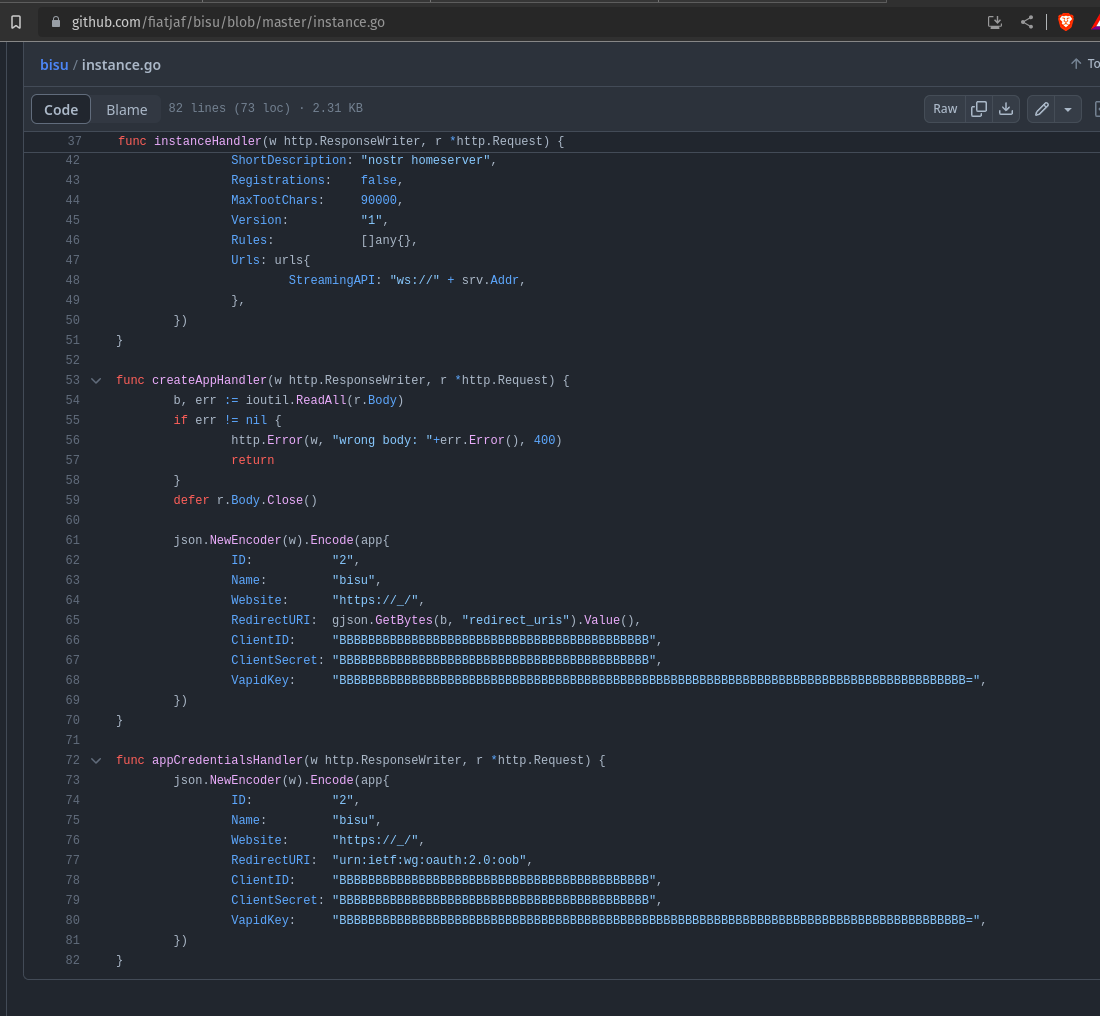This screenshot has height=1016, width=1100.
Task: Install the page as app icon
Action: click(994, 22)
